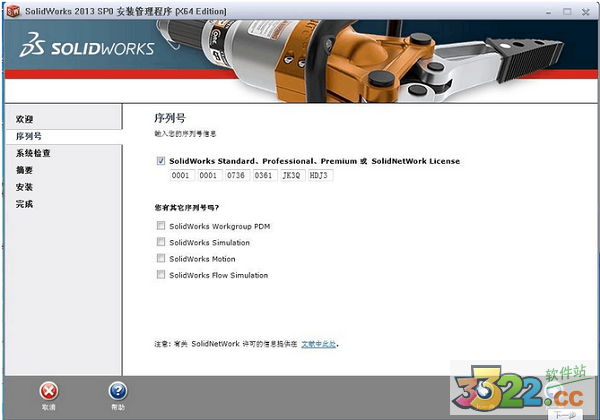Click the 下一步 next button
Viewport: 600px width, 420px height.
pos(565,415)
